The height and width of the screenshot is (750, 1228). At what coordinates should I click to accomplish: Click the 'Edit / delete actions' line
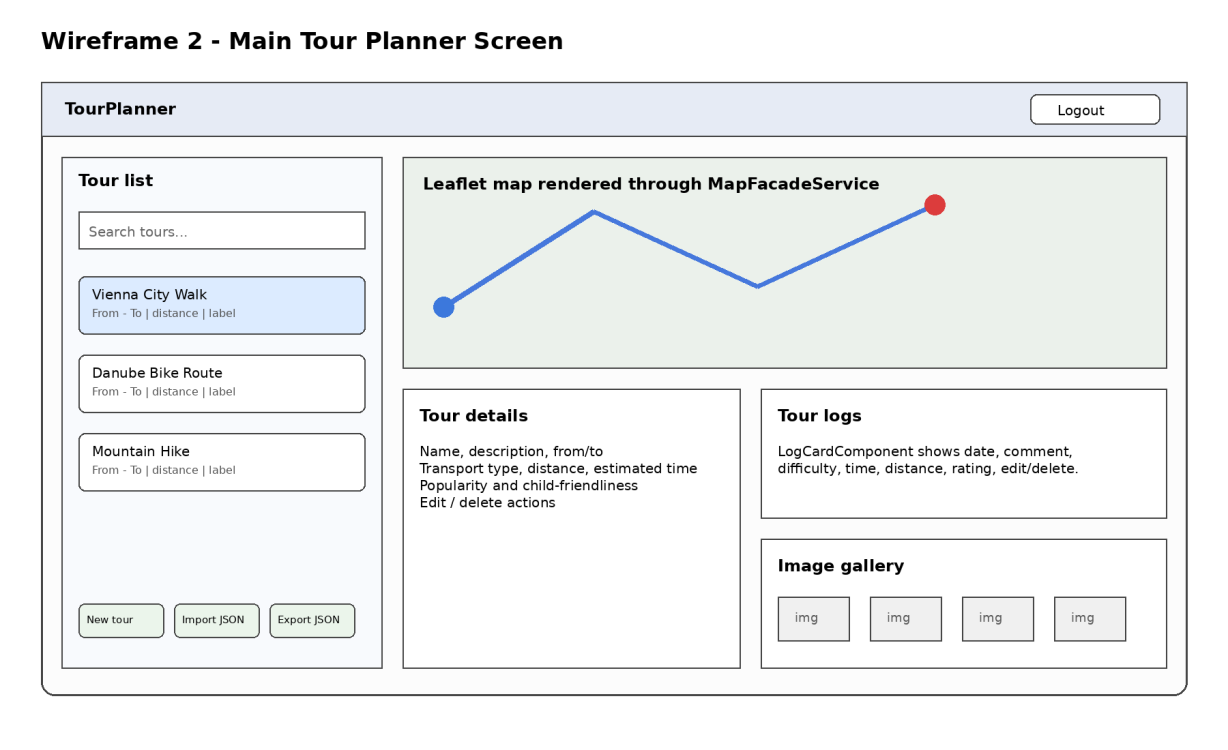click(488, 503)
